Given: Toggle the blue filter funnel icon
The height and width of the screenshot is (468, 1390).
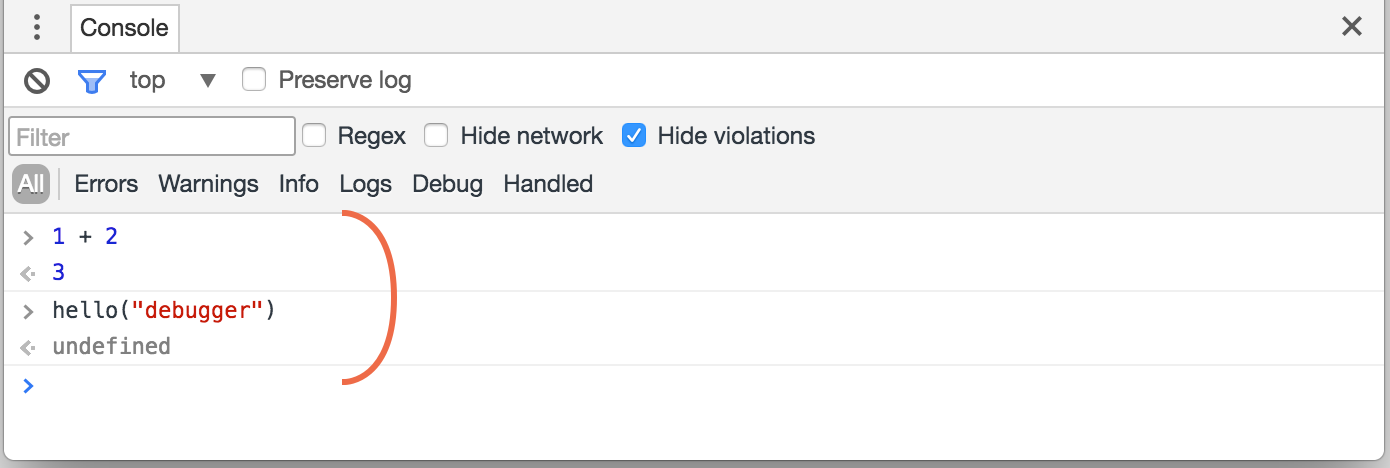Looking at the screenshot, I should pyautogui.click(x=92, y=80).
